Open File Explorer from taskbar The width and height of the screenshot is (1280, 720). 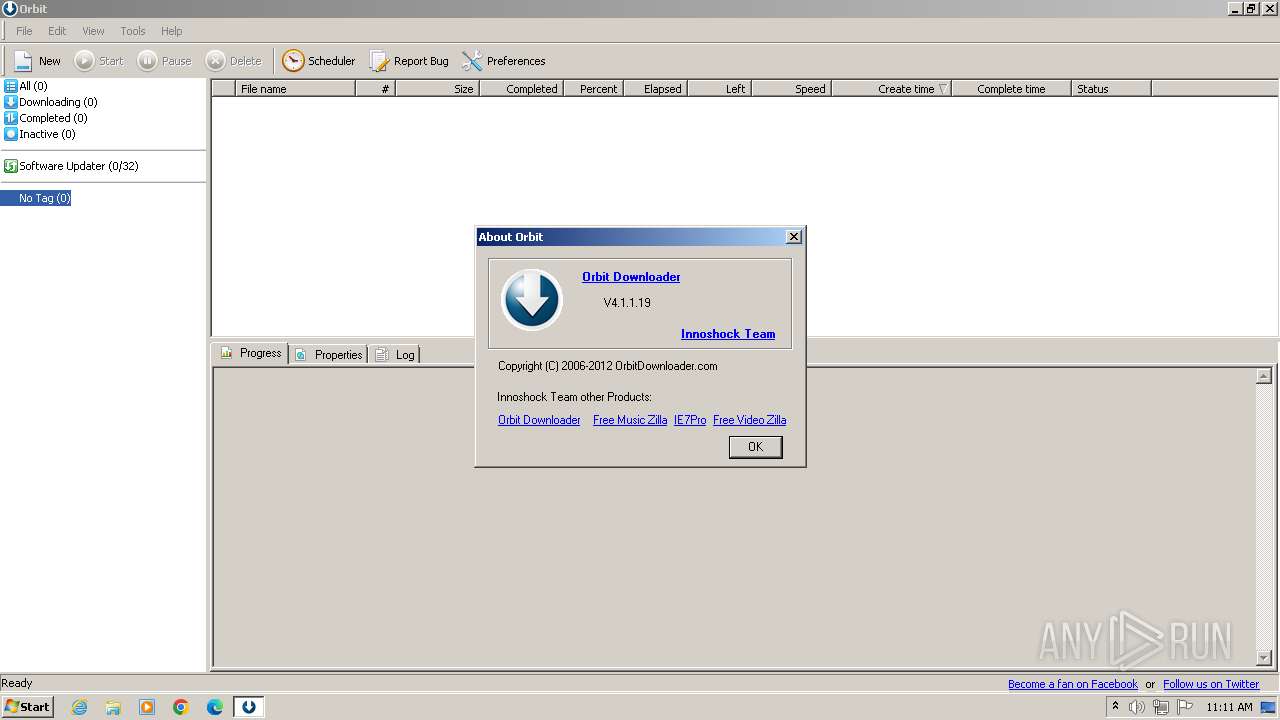tap(113, 707)
